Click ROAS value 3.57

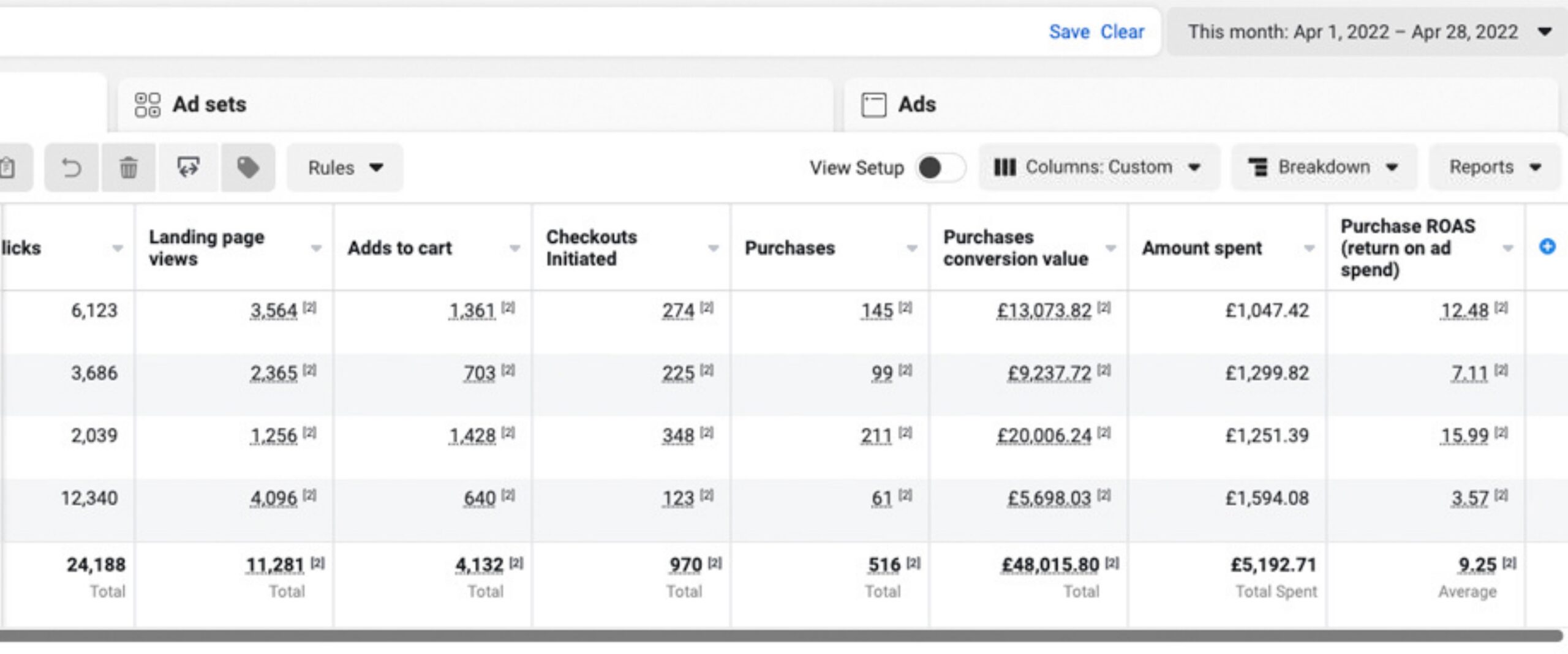pyautogui.click(x=1470, y=498)
